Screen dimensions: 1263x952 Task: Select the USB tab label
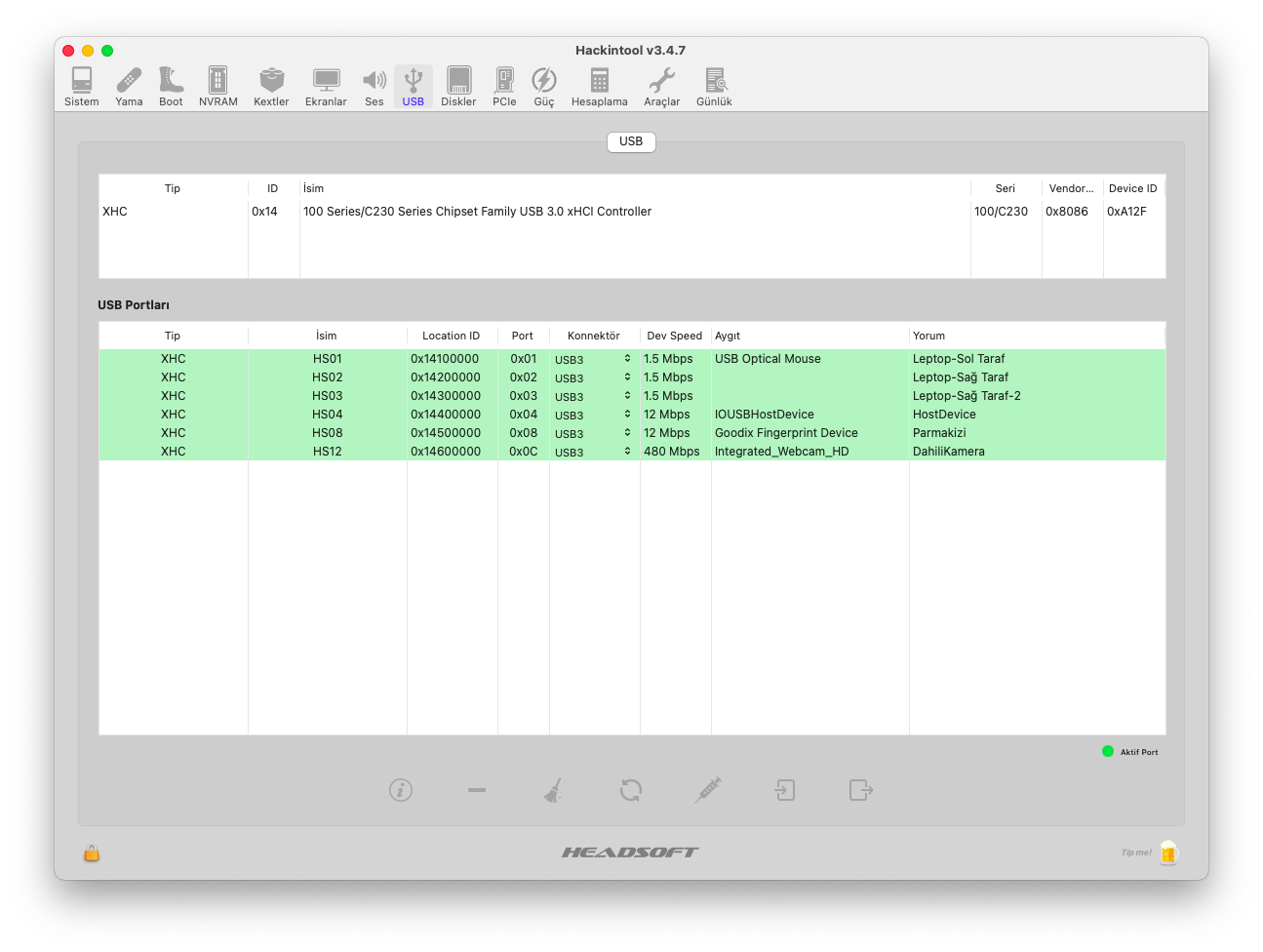pos(631,141)
